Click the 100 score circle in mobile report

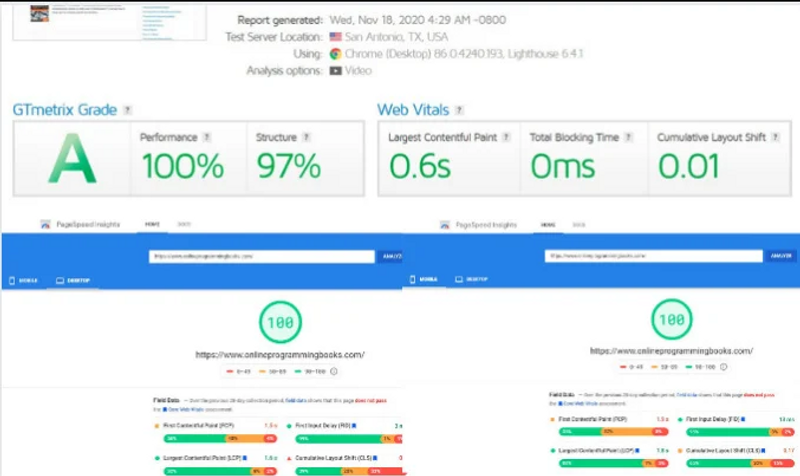pyautogui.click(x=672, y=319)
